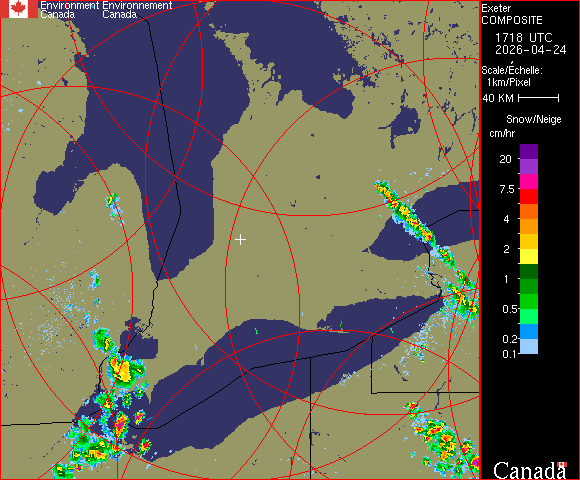Click the Exeter COMPOSITE title label

tap(512, 14)
